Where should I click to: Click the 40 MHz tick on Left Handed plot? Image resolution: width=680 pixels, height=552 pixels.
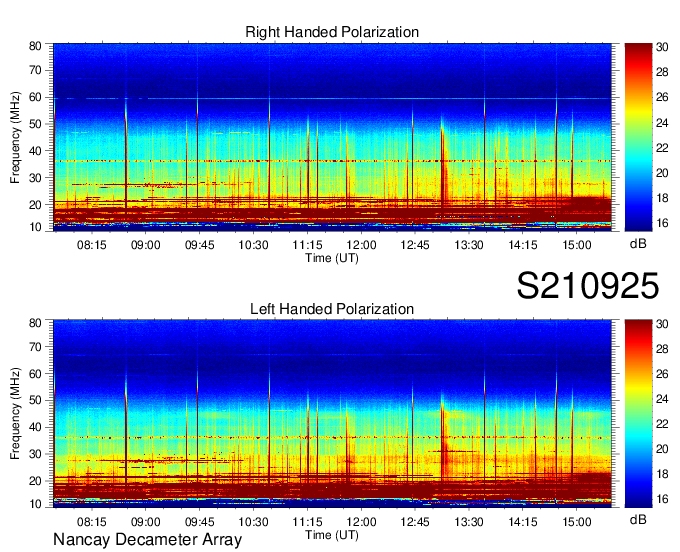(x=35, y=428)
